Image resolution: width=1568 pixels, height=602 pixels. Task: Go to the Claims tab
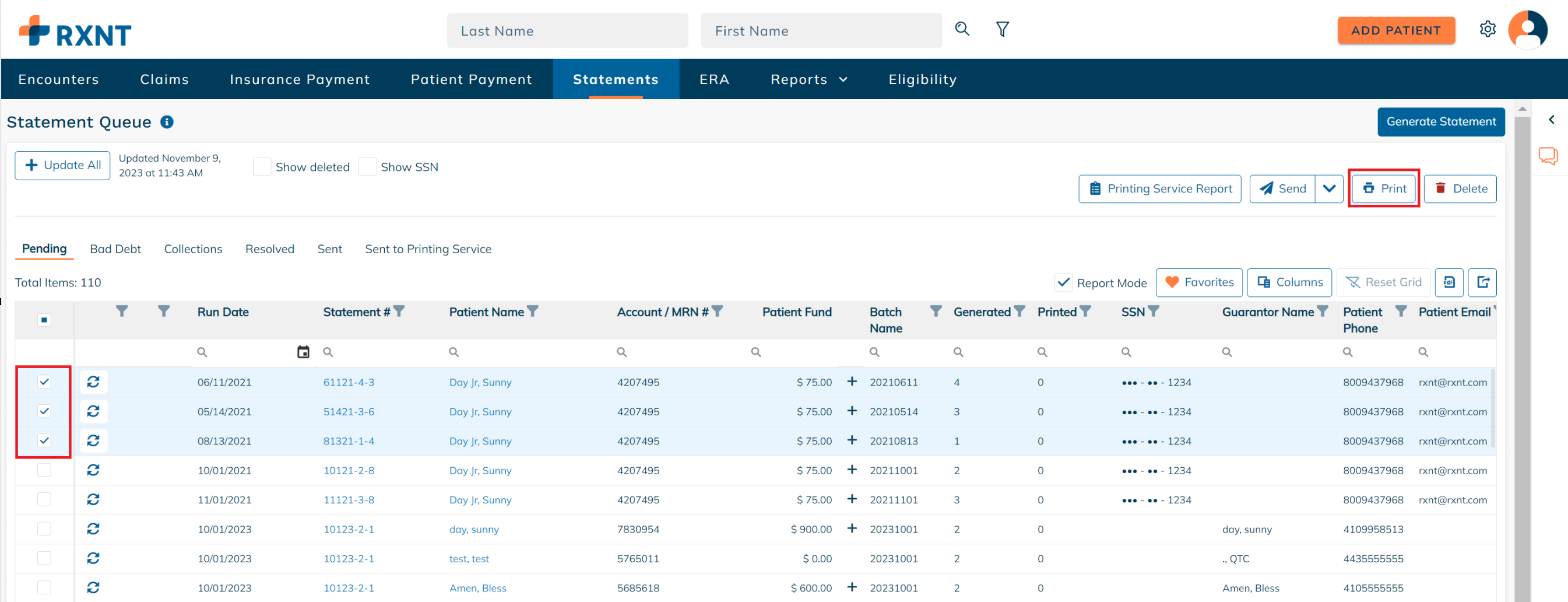coord(164,79)
